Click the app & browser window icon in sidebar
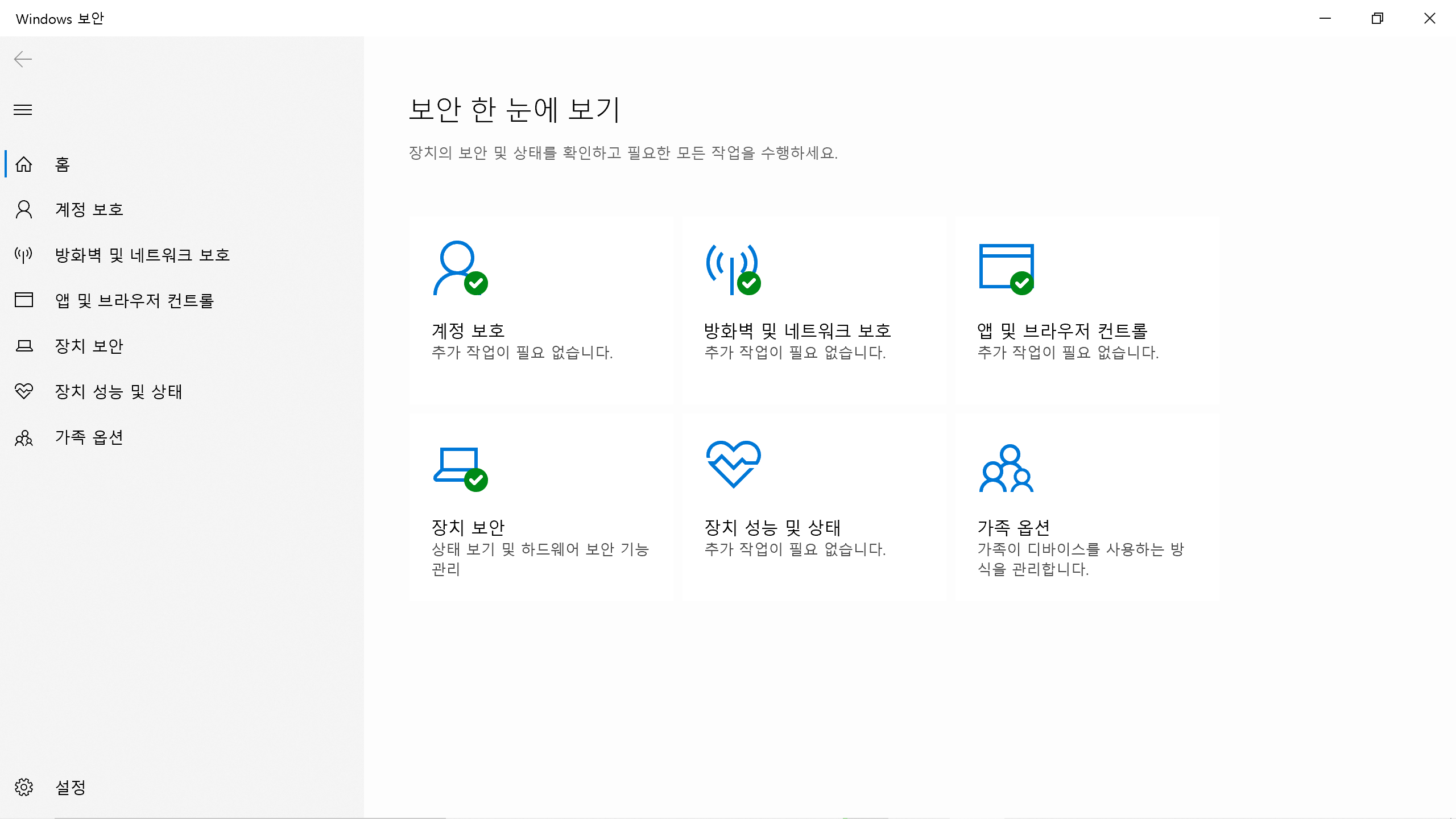Screen dimensions: 1456x819 coord(24,300)
